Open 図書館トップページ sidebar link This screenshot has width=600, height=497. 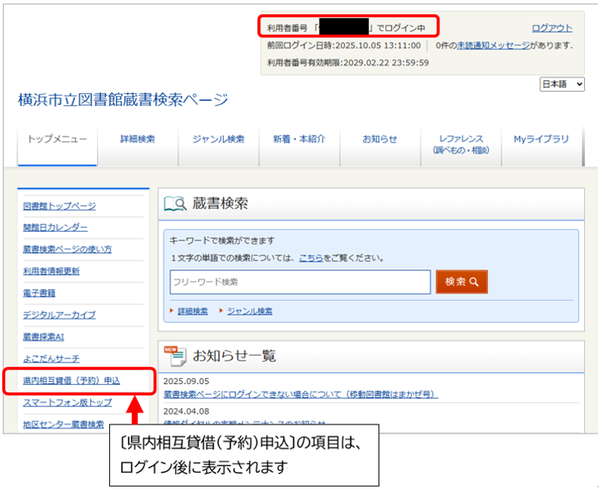point(59,206)
